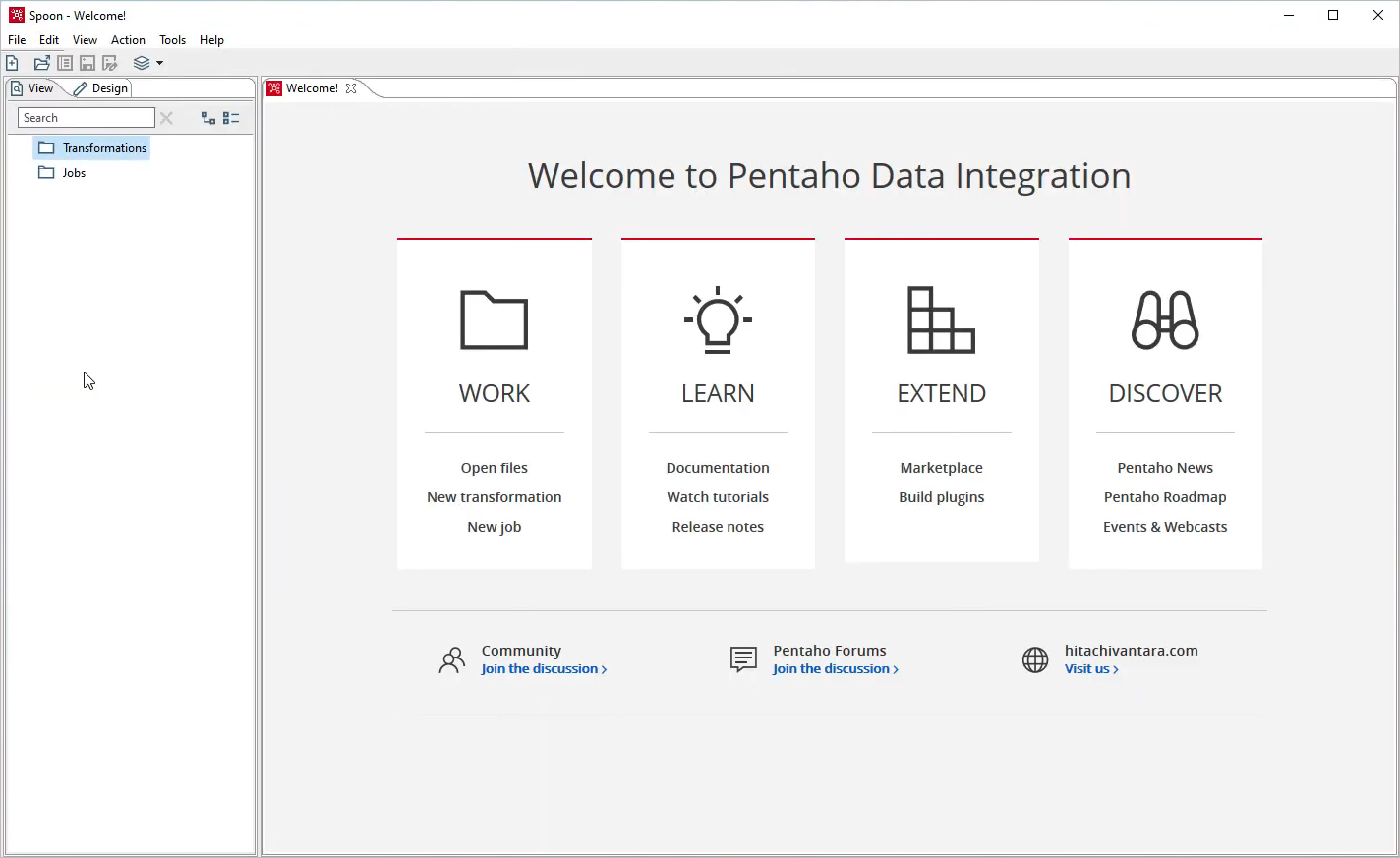Select the Welcome! tab
This screenshot has width=1400, height=858.
312,88
